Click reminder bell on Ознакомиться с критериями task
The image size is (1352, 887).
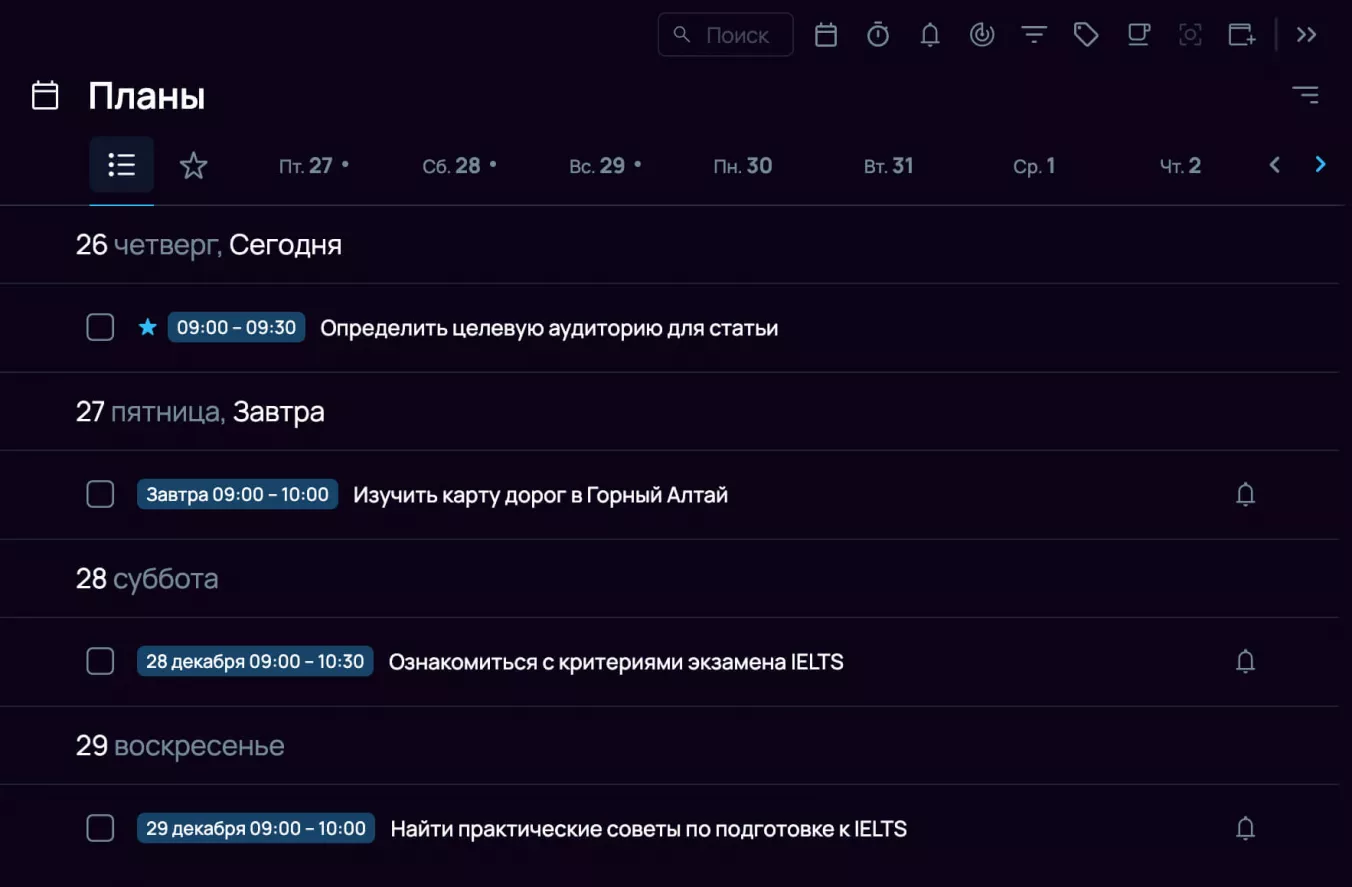tap(1245, 661)
